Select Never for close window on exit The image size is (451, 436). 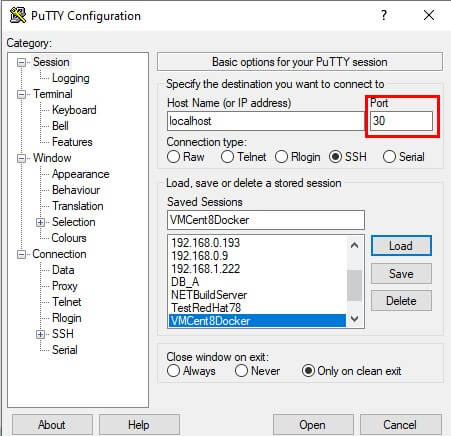click(x=257, y=371)
